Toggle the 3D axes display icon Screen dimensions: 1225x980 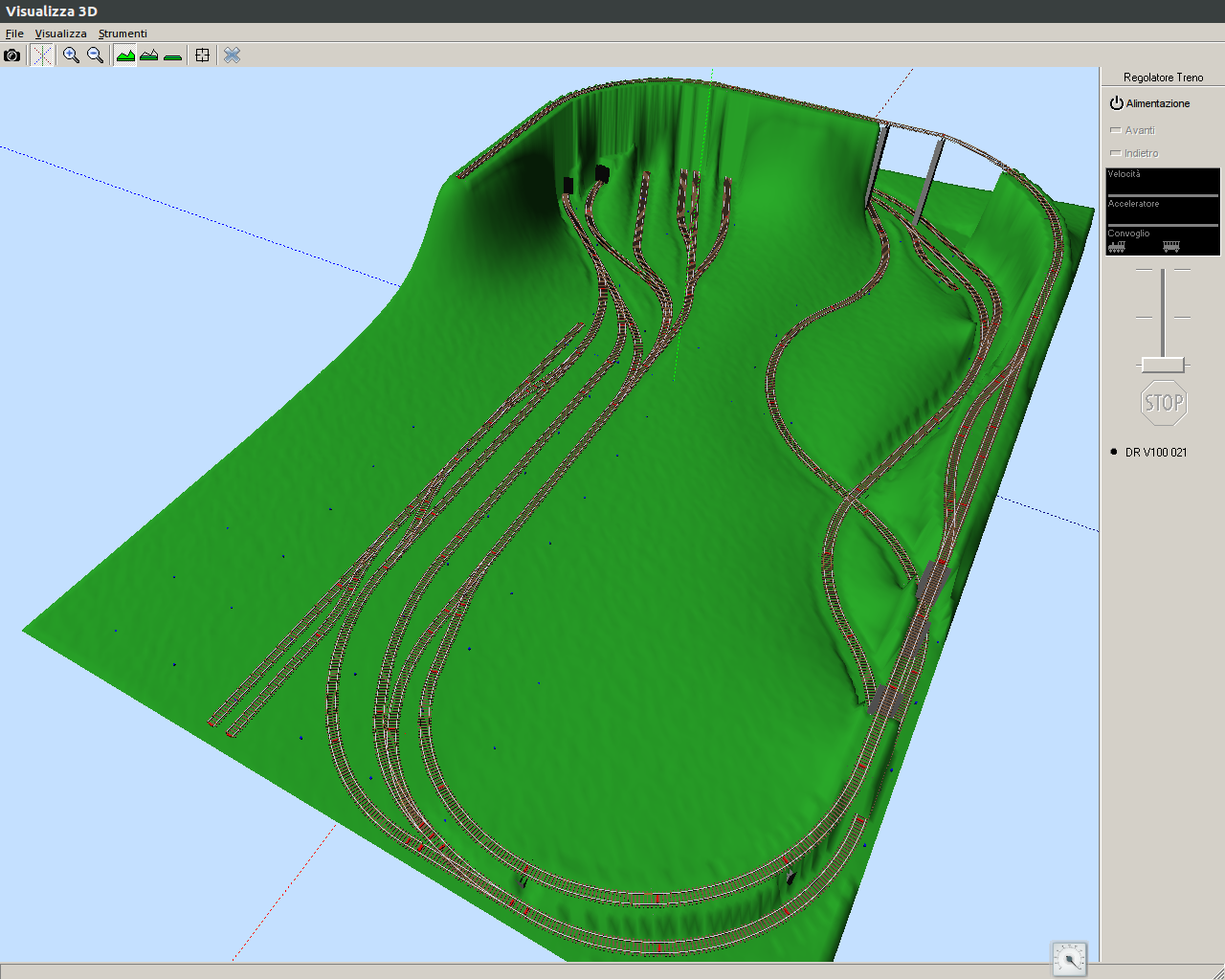(41, 56)
